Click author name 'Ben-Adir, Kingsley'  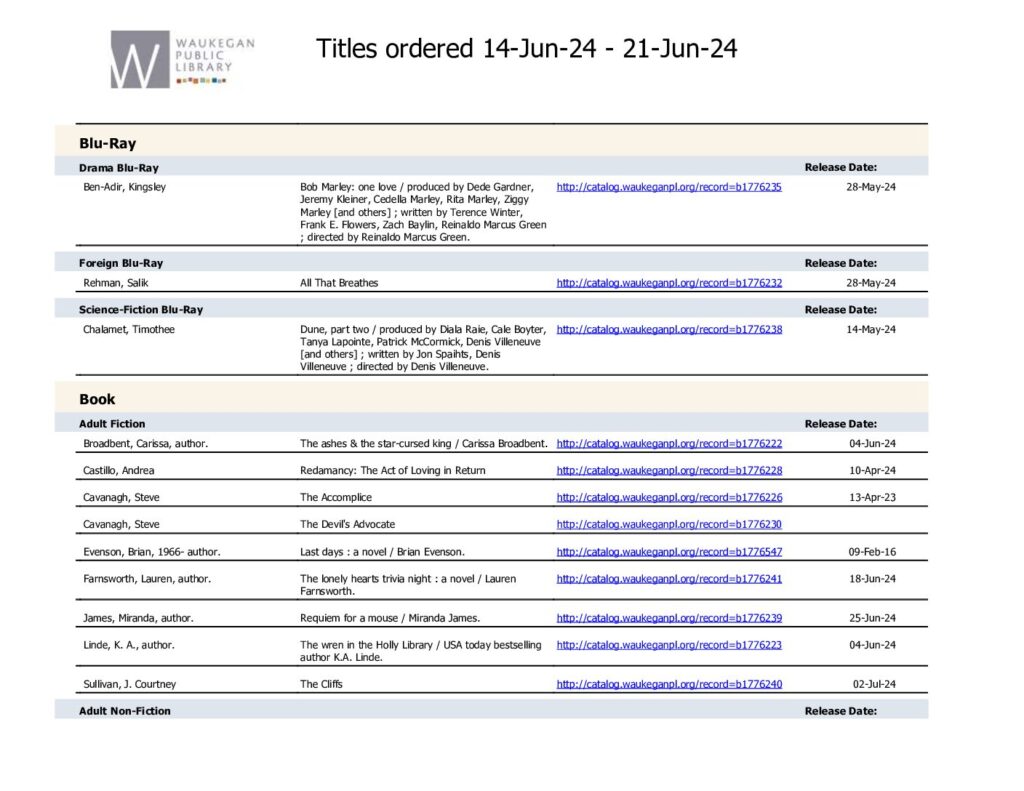coord(124,187)
